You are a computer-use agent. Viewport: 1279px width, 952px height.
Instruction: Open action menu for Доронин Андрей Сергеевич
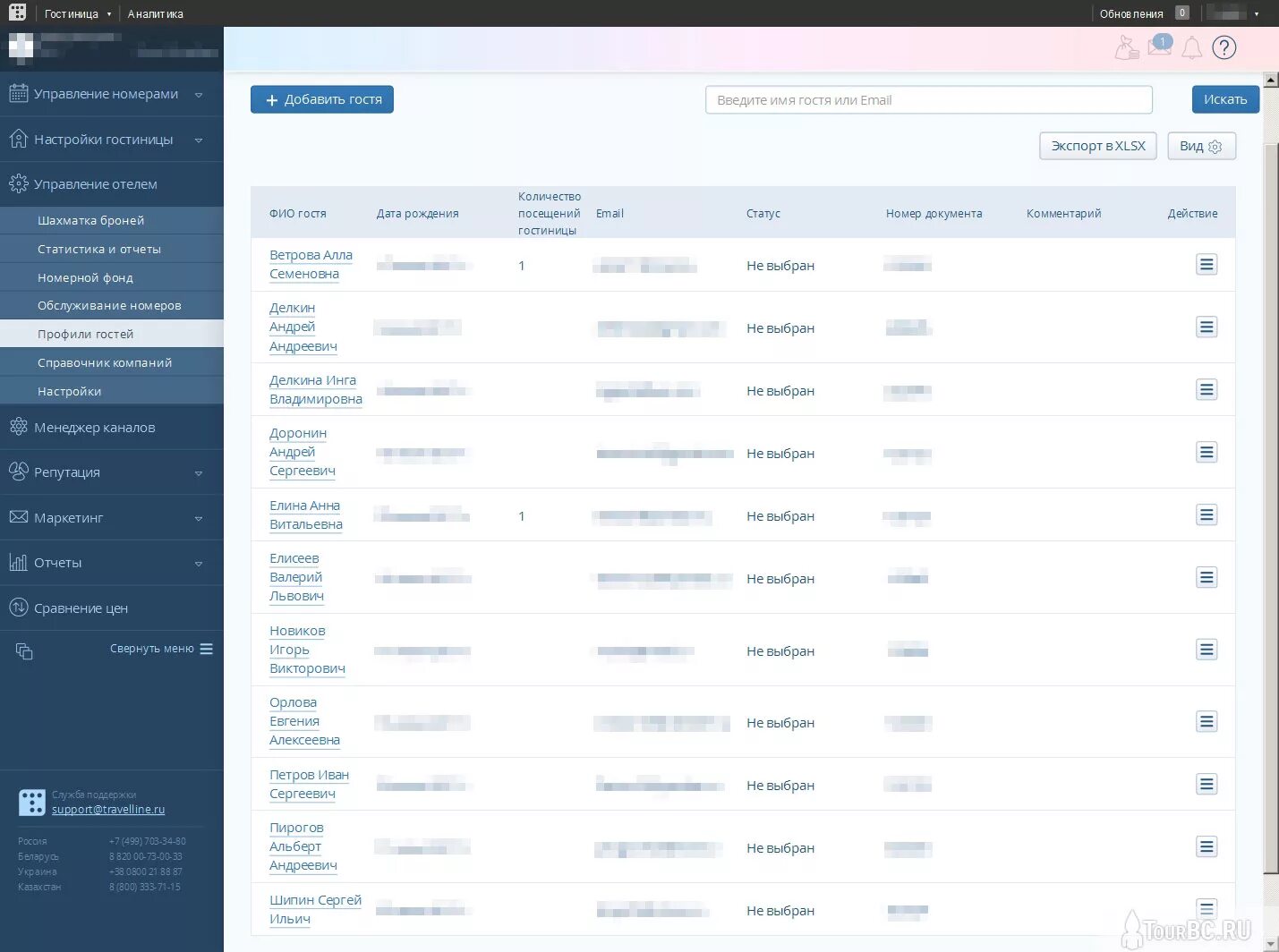point(1207,452)
